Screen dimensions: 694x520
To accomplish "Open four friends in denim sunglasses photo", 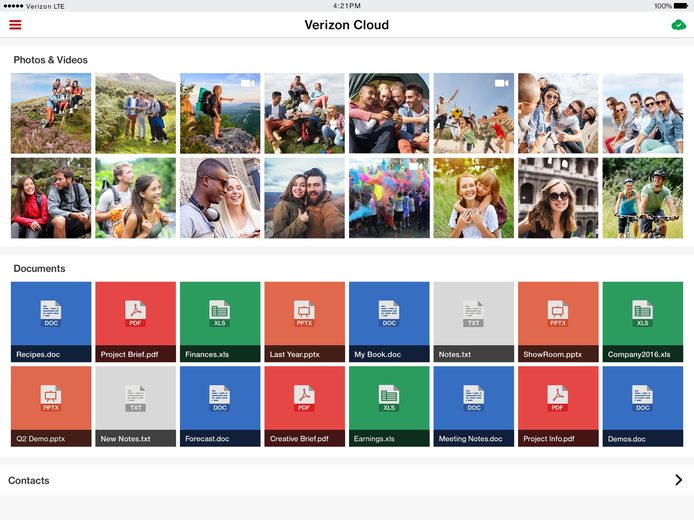I will 643,113.
